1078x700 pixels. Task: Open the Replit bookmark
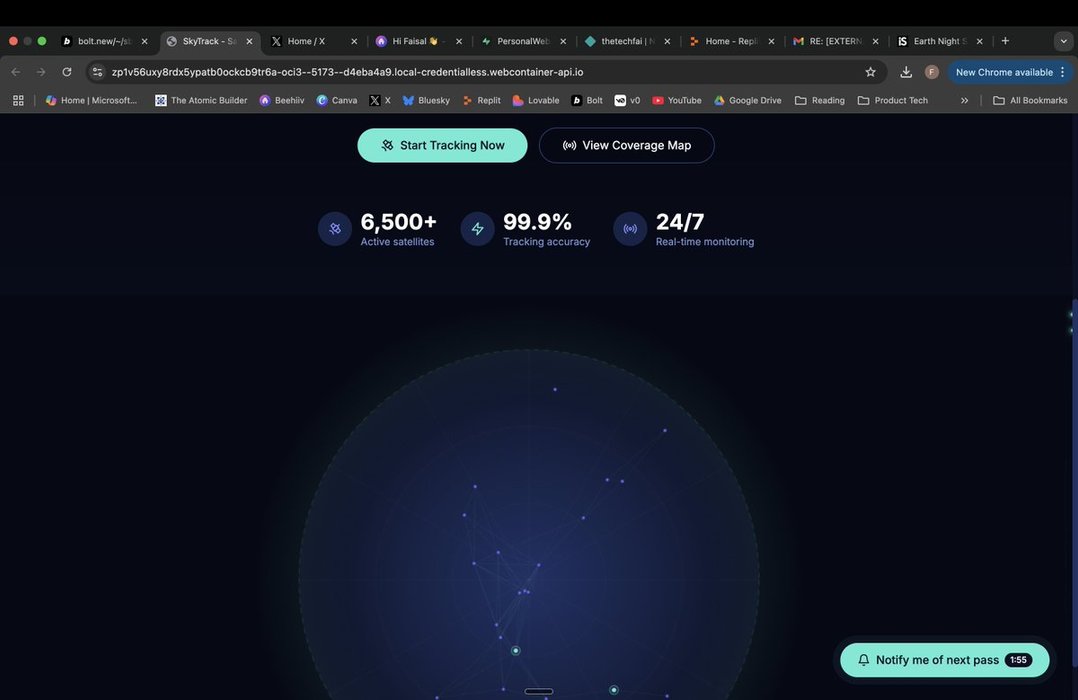tap(481, 100)
